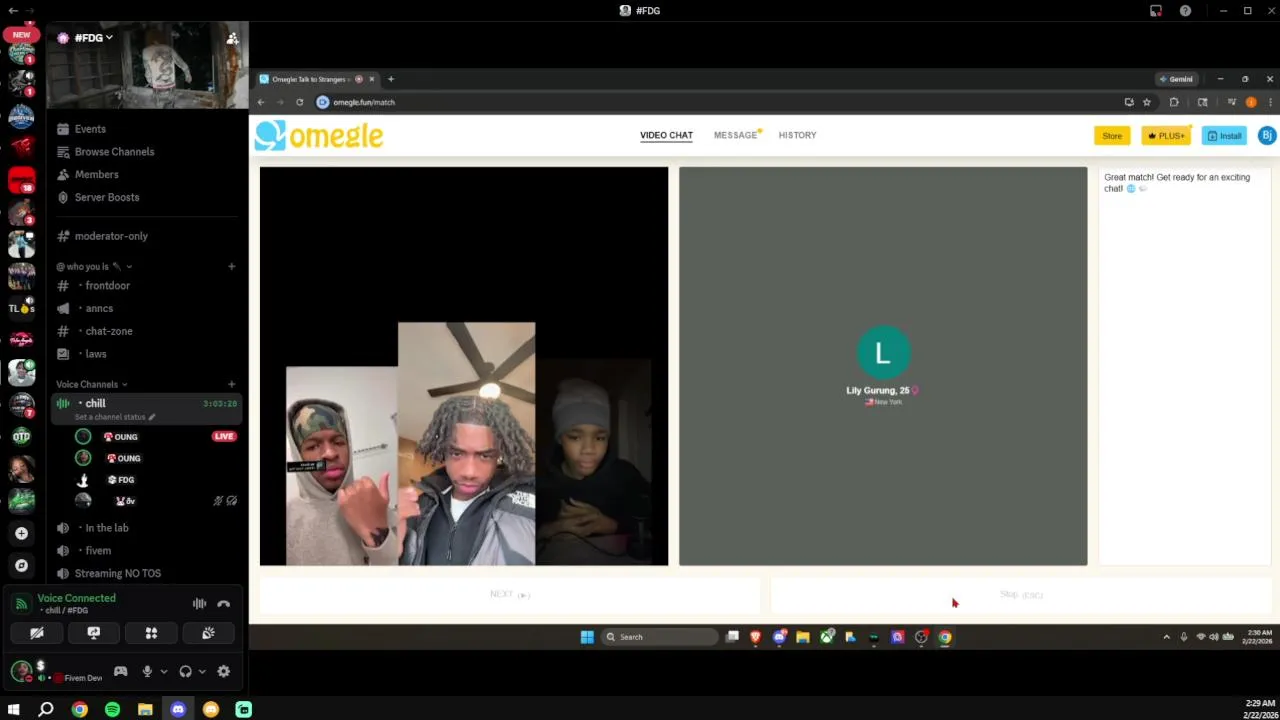Open Spotify from the bottom taskbar

(x=112, y=710)
